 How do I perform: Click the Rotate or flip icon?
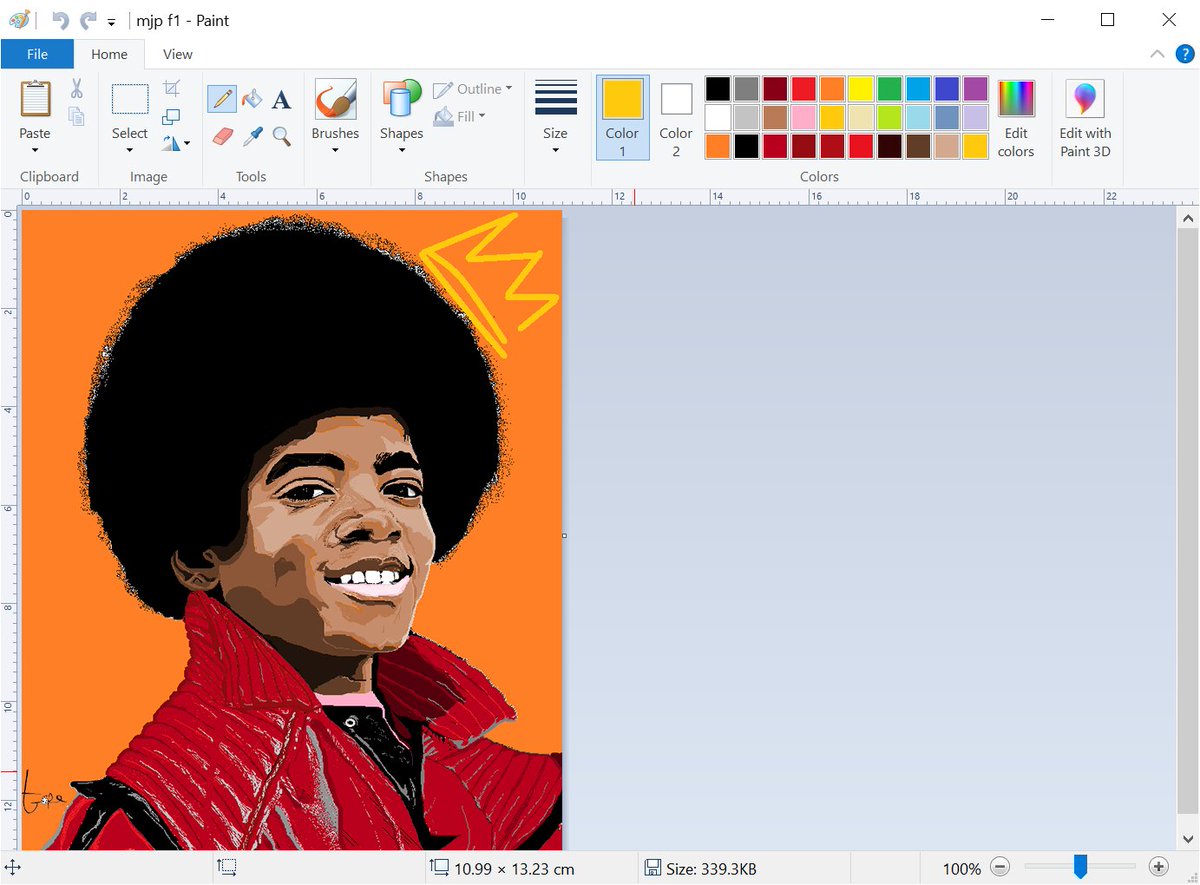170,144
